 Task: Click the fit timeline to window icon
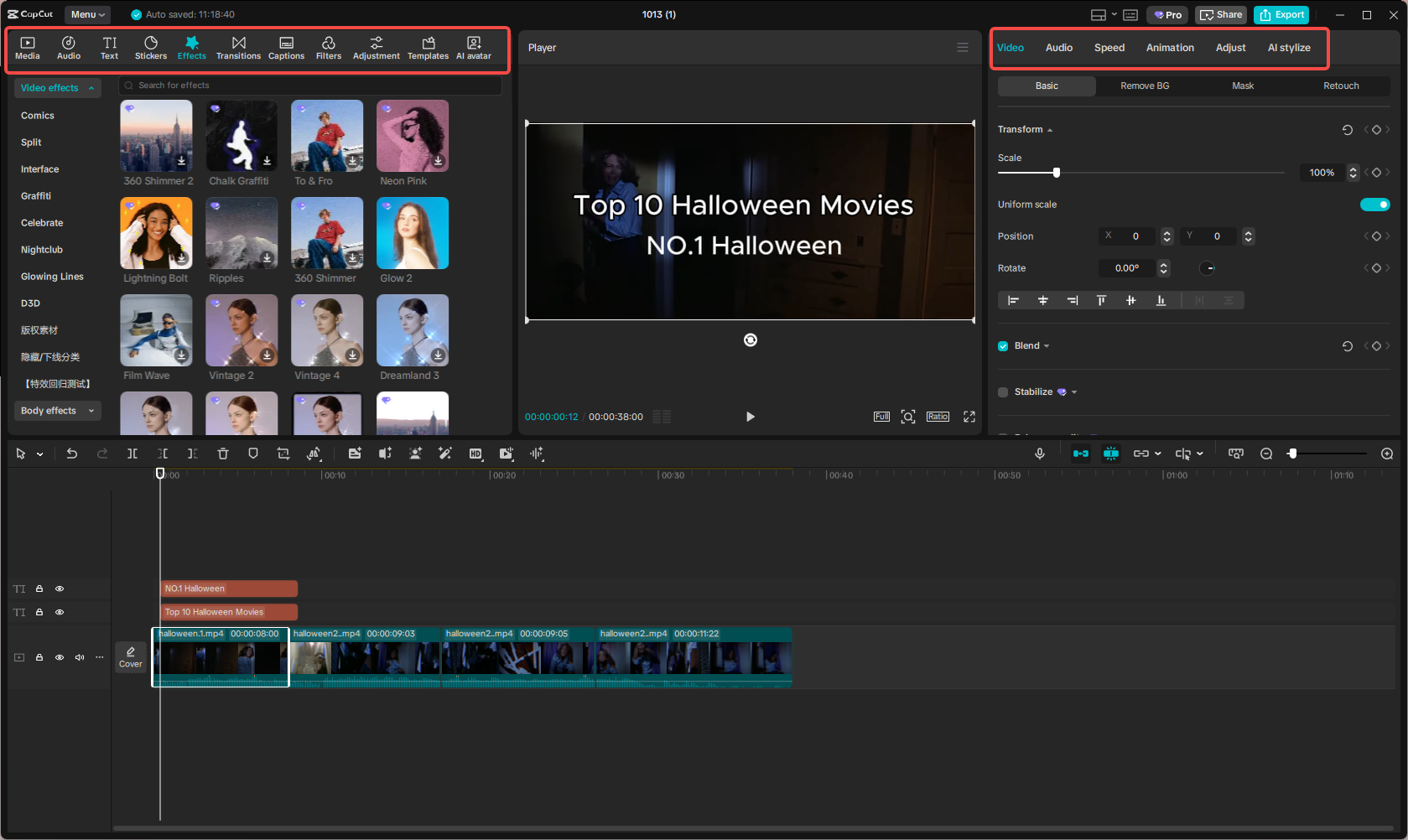point(1236,454)
